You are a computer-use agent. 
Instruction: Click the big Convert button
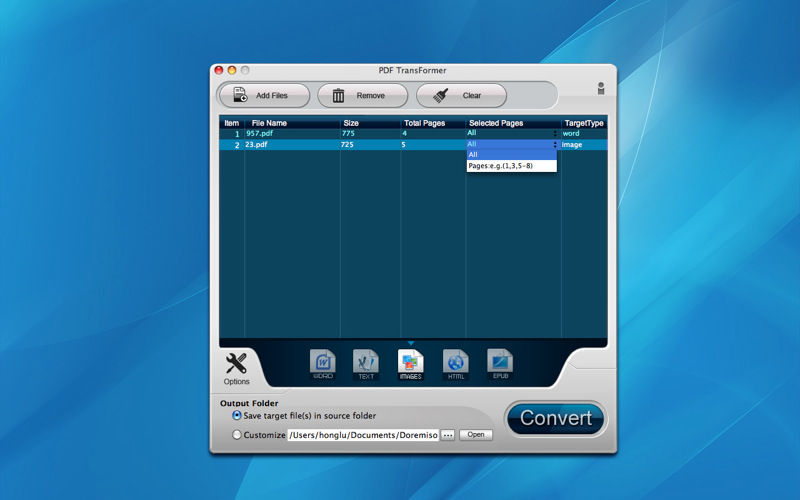pyautogui.click(x=556, y=418)
